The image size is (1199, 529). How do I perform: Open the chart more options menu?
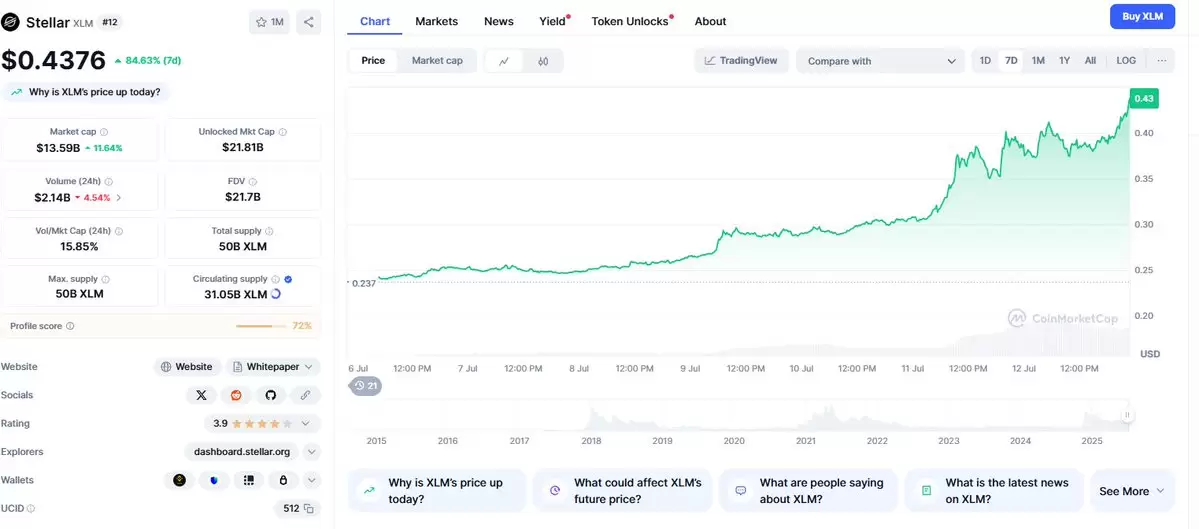click(x=1162, y=60)
